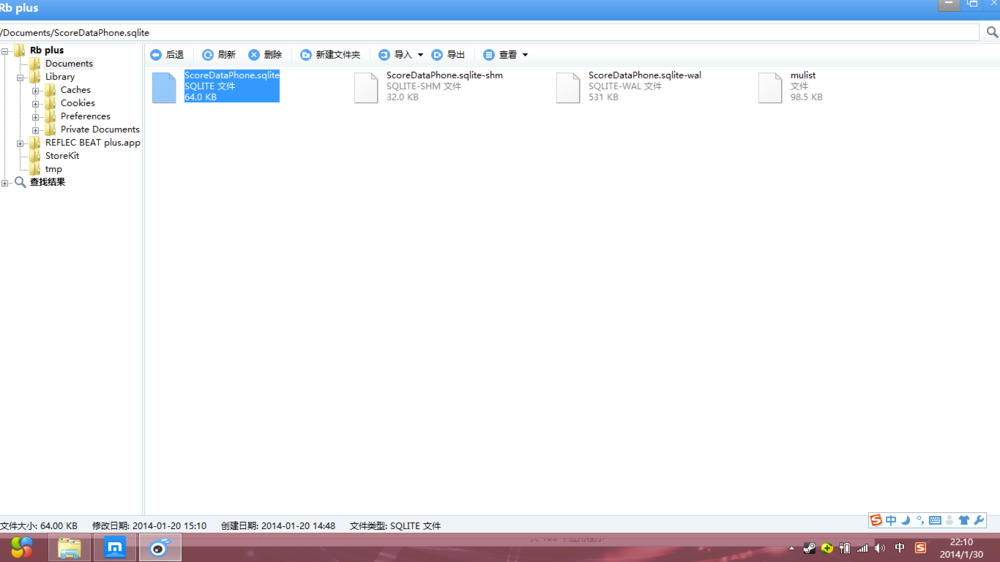
Task: Select the Preferences folder in tree
Action: coord(85,116)
